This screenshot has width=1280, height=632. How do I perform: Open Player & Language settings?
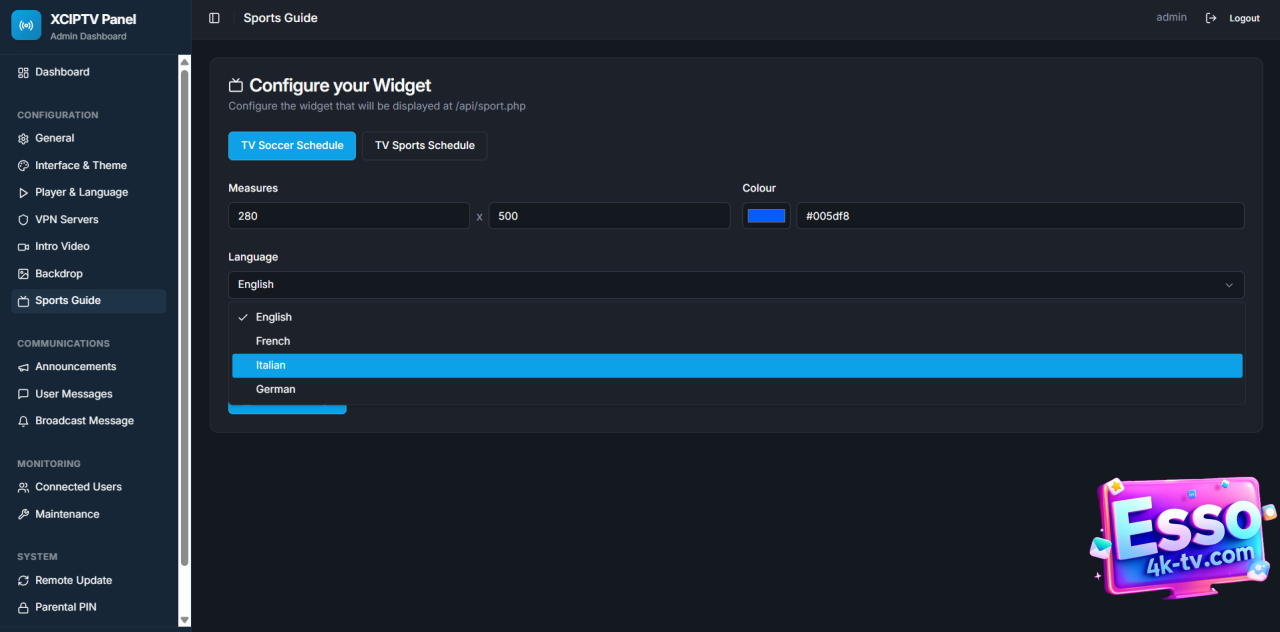point(81,193)
